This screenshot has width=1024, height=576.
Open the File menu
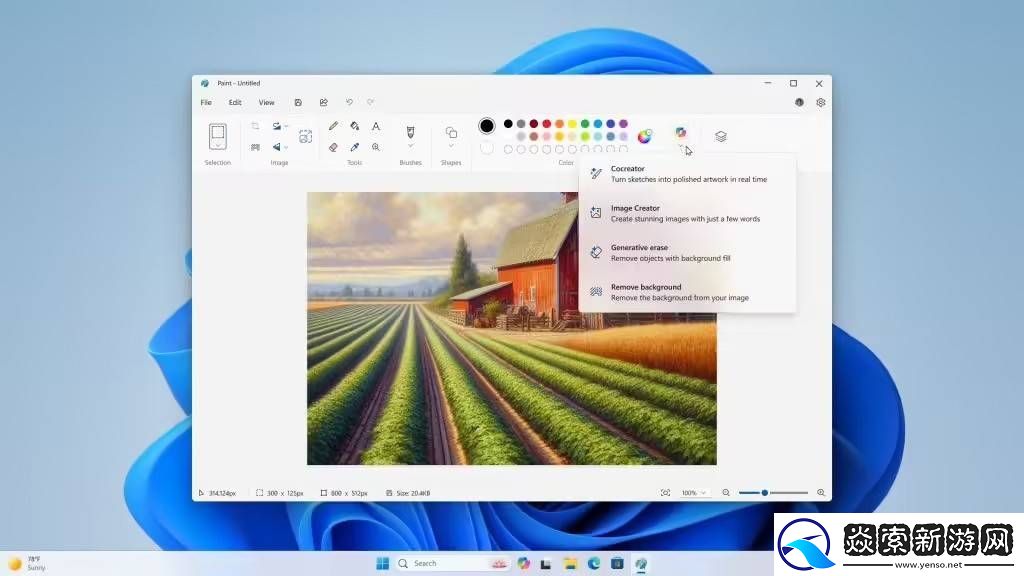tap(206, 102)
